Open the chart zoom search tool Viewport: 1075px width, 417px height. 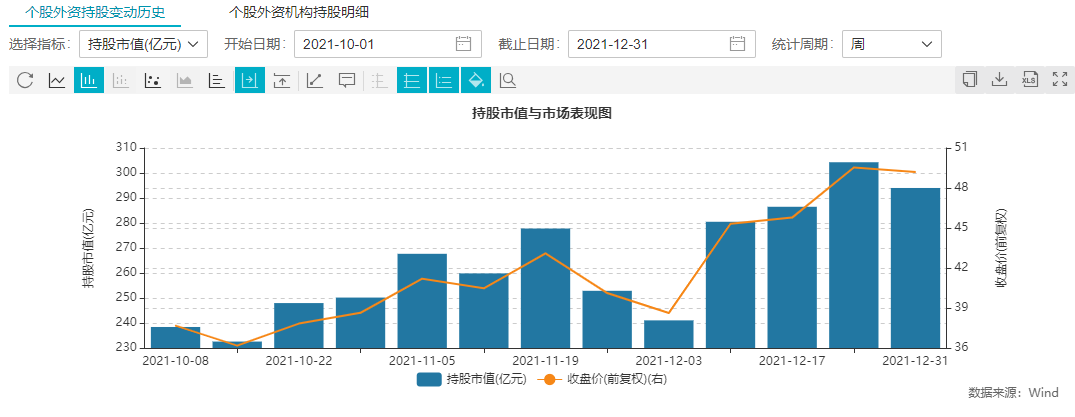point(508,80)
